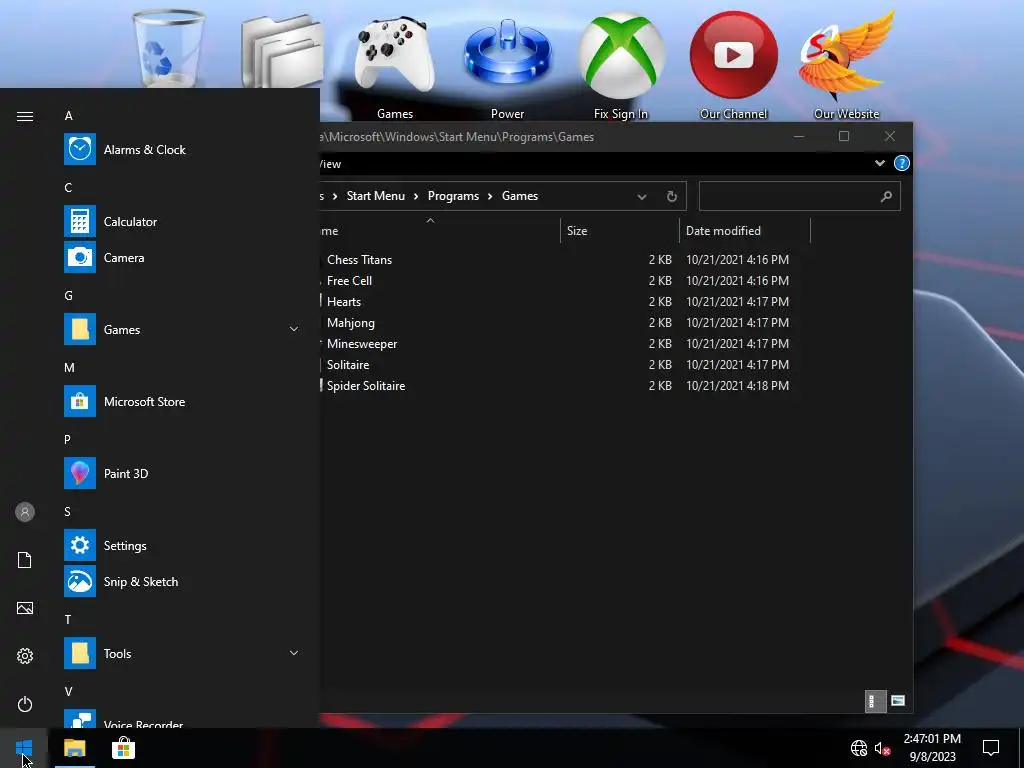Select the Recycle Bin desktop icon
Screen dimensions: 1024x768
[x=168, y=48]
